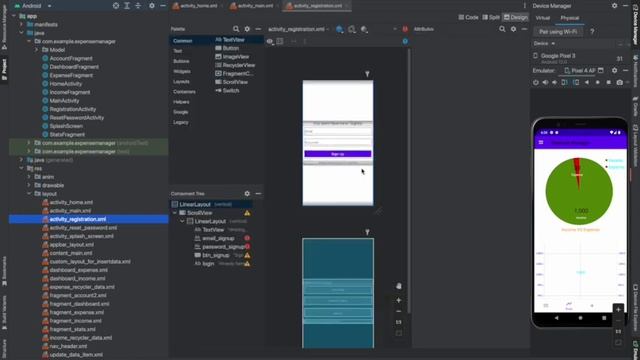Click the select opened file target icon
Screen dimensions: 640x360
116,6
